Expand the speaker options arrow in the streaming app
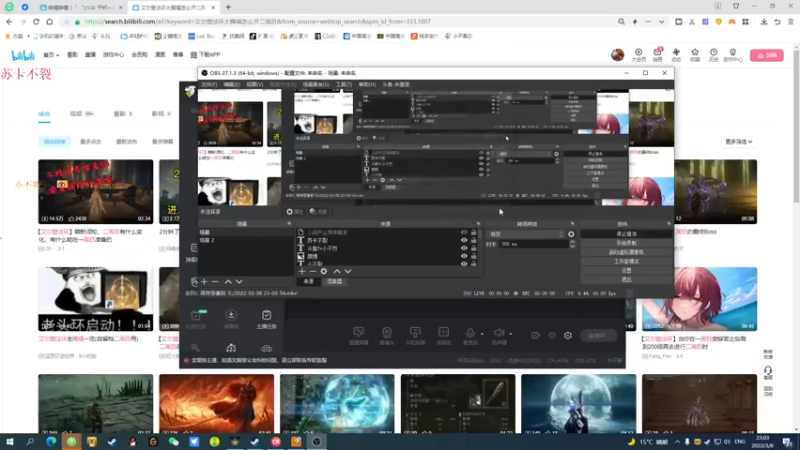 click(511, 334)
